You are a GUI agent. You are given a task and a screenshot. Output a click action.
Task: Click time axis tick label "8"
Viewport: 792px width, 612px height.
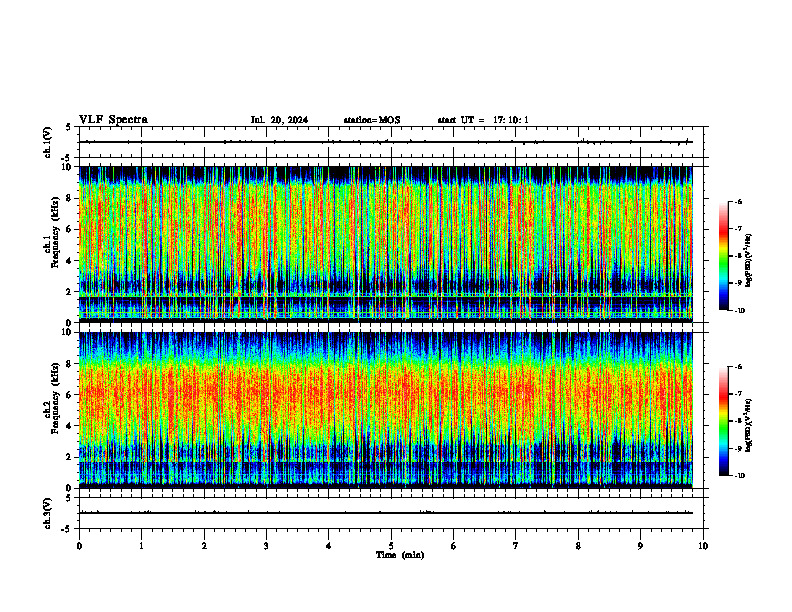(578, 546)
